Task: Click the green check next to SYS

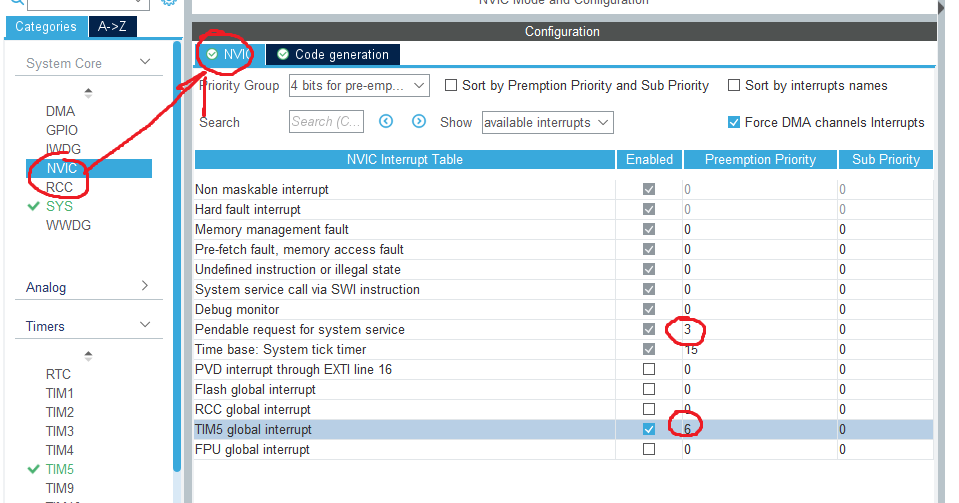Action: 34,206
